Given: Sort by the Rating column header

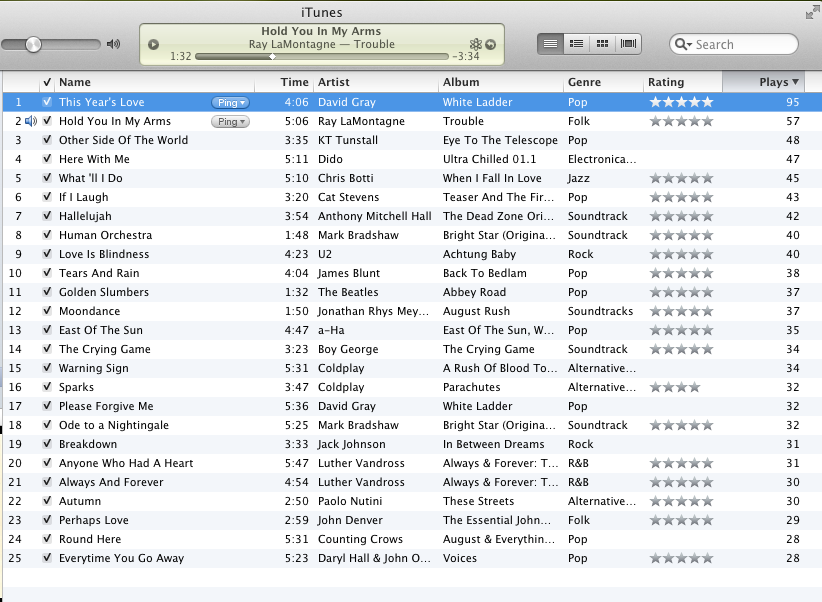Looking at the screenshot, I should pos(683,82).
